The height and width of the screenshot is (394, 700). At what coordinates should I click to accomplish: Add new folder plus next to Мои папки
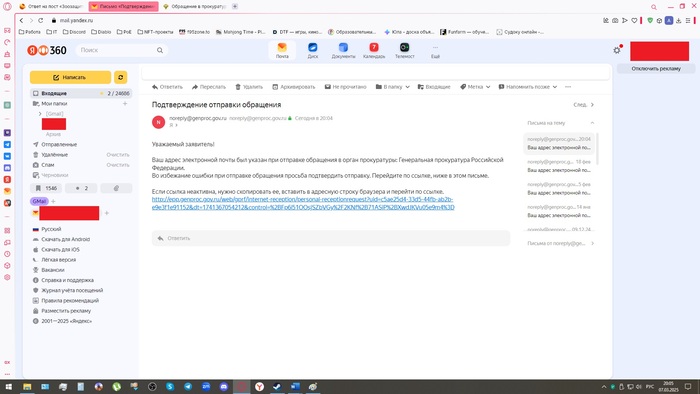coord(125,104)
